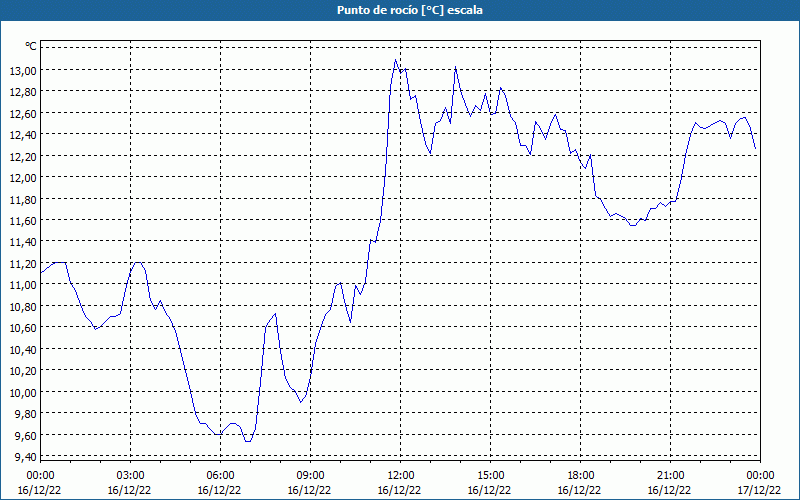
Task: Select the 17/12/22 date label
Action: [x=759, y=490]
